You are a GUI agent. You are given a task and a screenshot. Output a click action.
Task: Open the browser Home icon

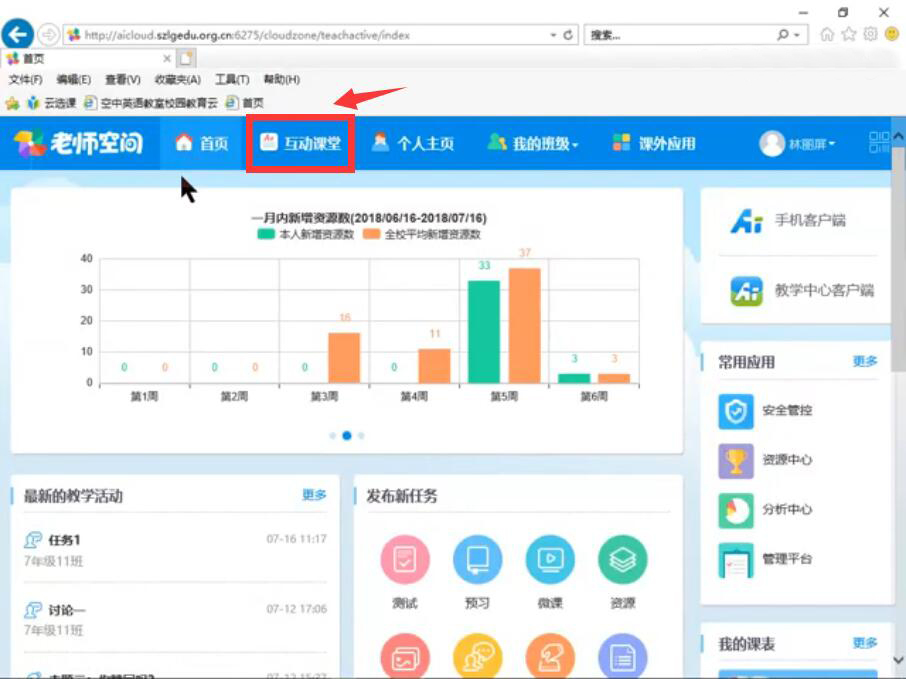[x=827, y=35]
